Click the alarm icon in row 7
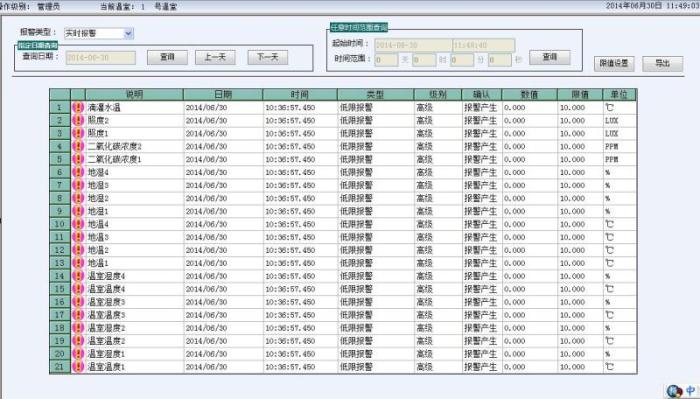Viewport: 700px width, 399px height. 78,185
